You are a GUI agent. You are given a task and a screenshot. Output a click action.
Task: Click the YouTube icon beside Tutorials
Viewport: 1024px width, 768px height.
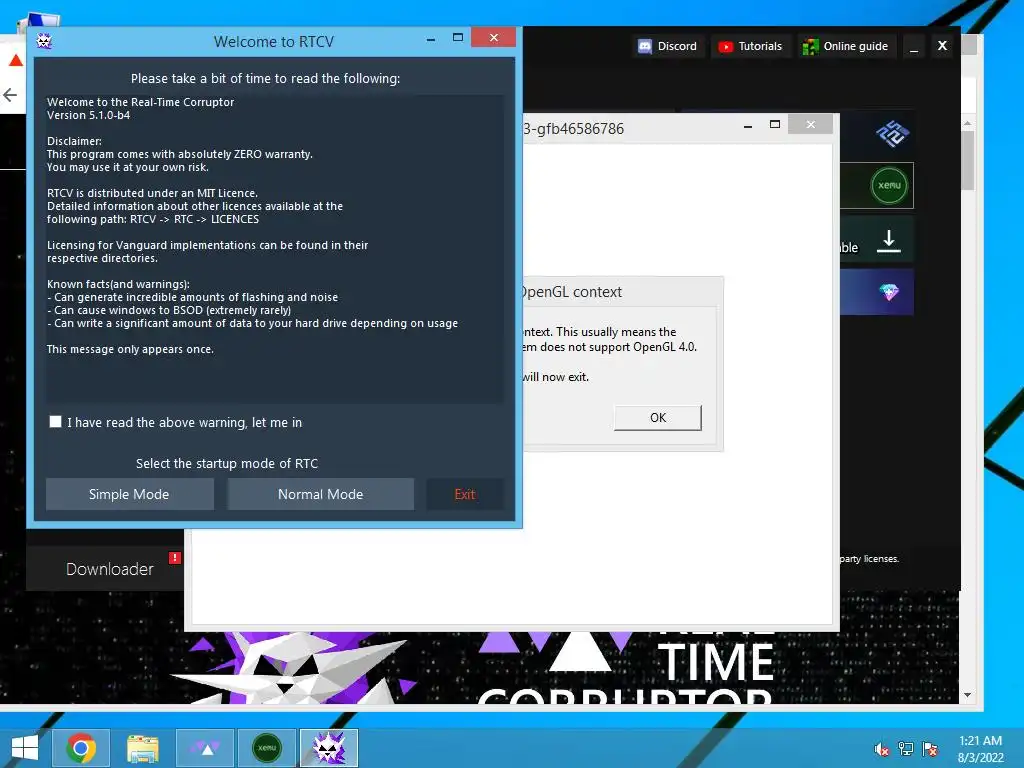726,46
